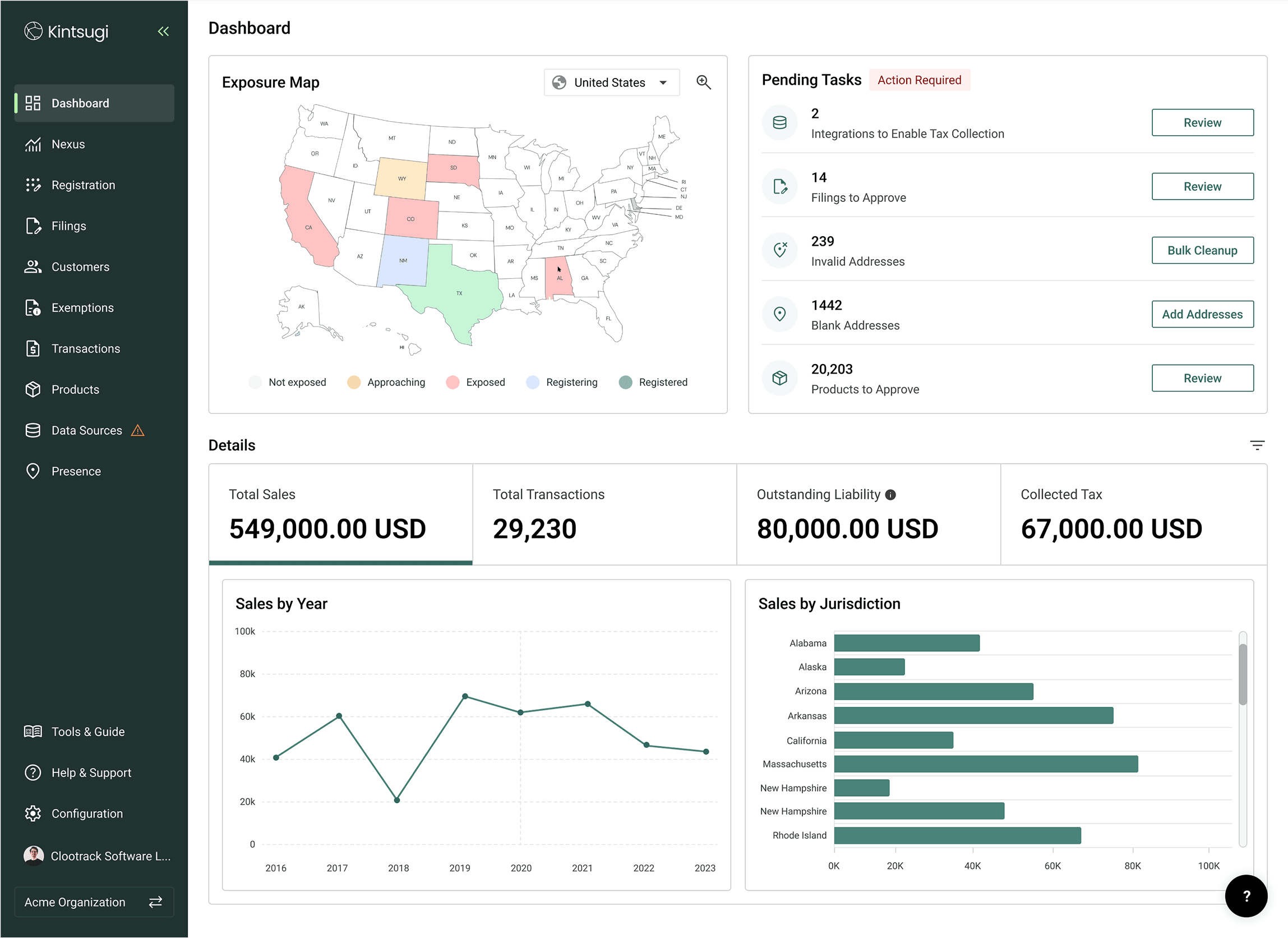Click Bulk Cleanup for Invalid Addresses
The width and height of the screenshot is (1288, 938).
[x=1202, y=250]
